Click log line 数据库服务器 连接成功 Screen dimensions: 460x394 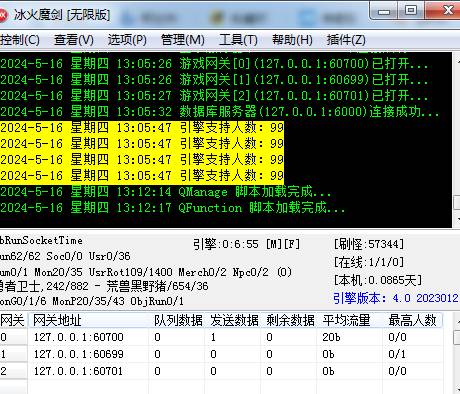click(x=220, y=112)
